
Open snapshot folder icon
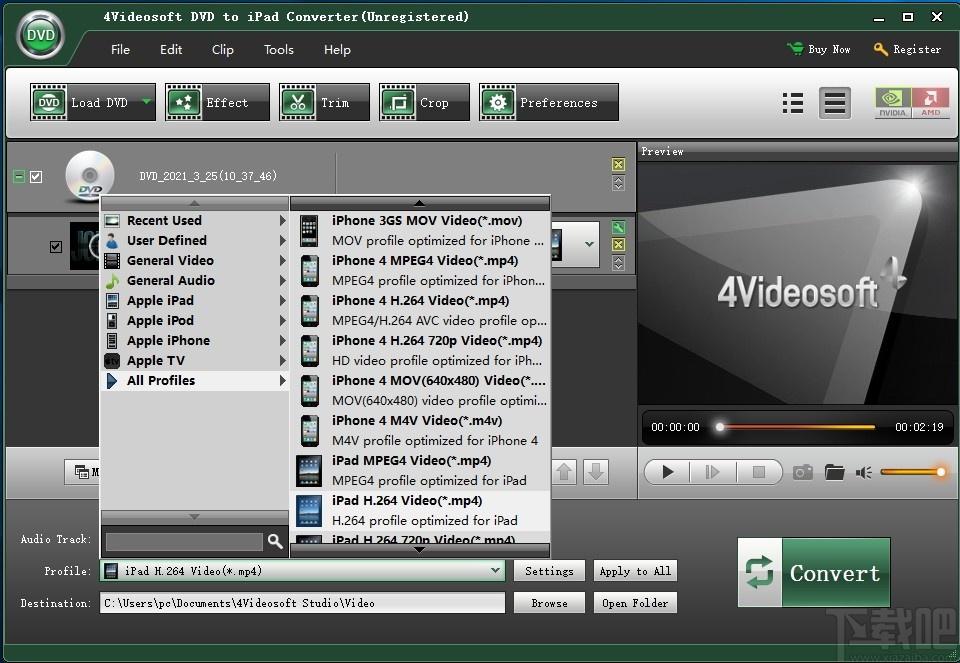(x=834, y=472)
